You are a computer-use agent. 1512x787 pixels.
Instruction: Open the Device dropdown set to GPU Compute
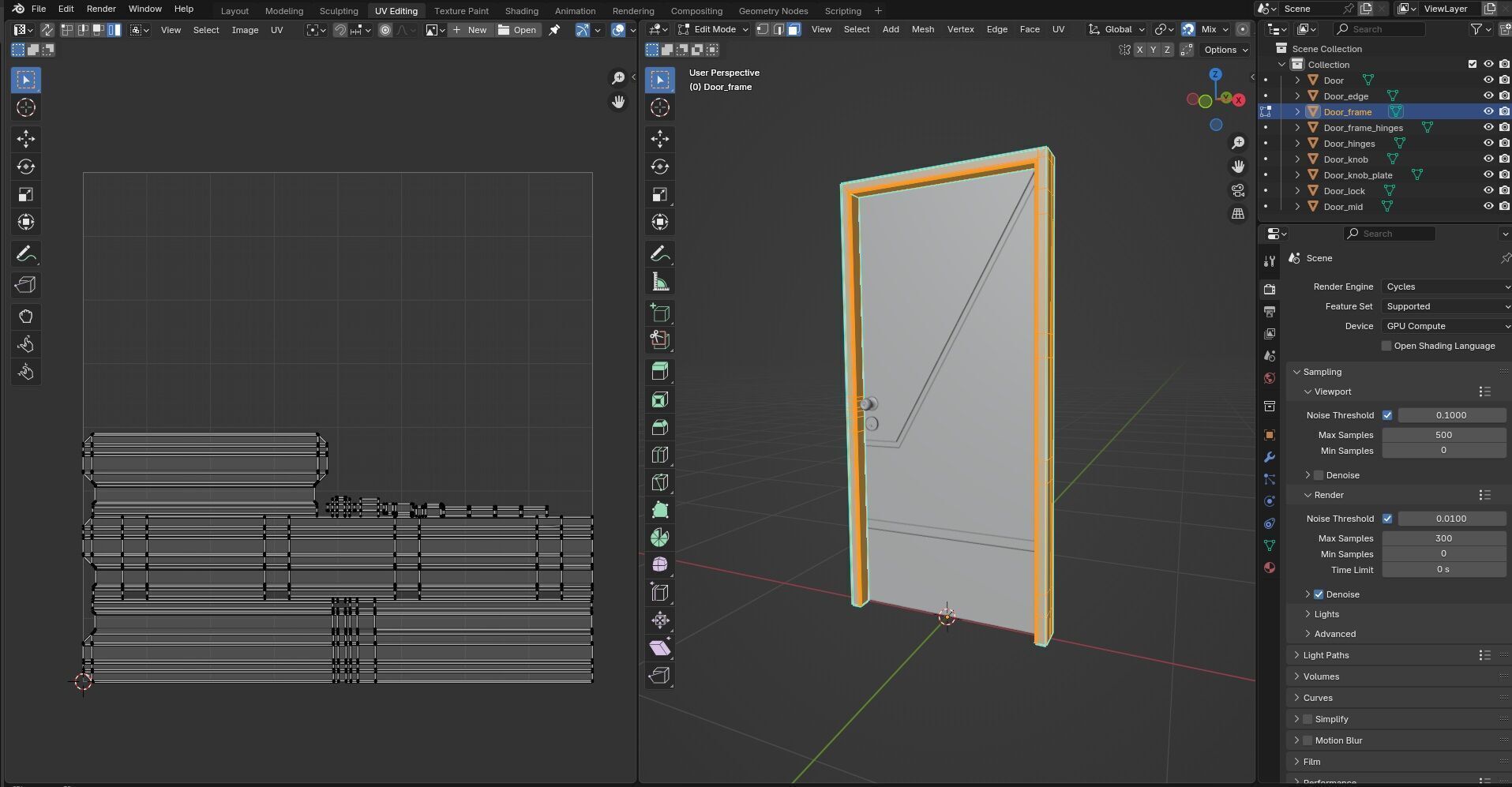(1446, 326)
